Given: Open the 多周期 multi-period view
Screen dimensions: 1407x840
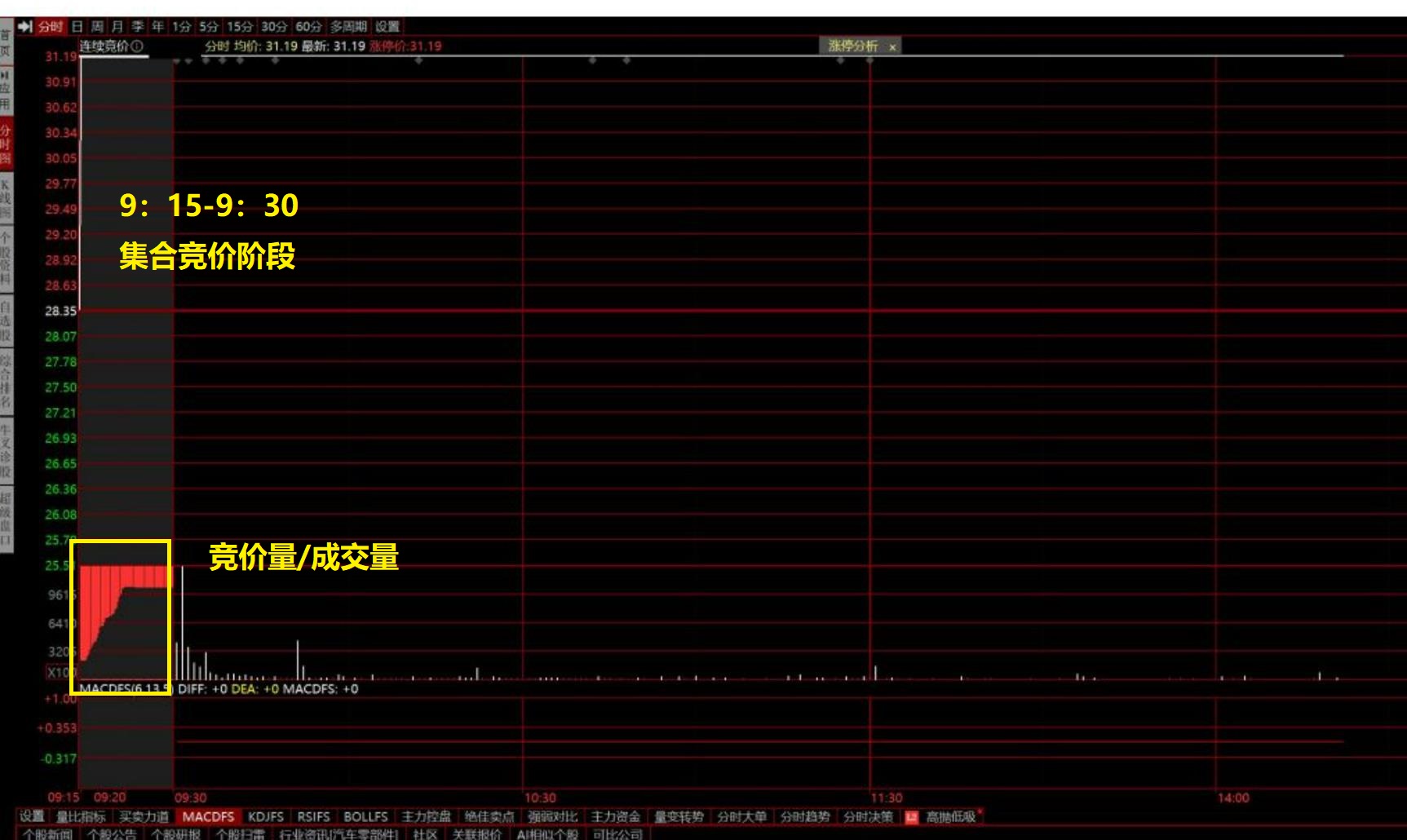Looking at the screenshot, I should click(348, 27).
